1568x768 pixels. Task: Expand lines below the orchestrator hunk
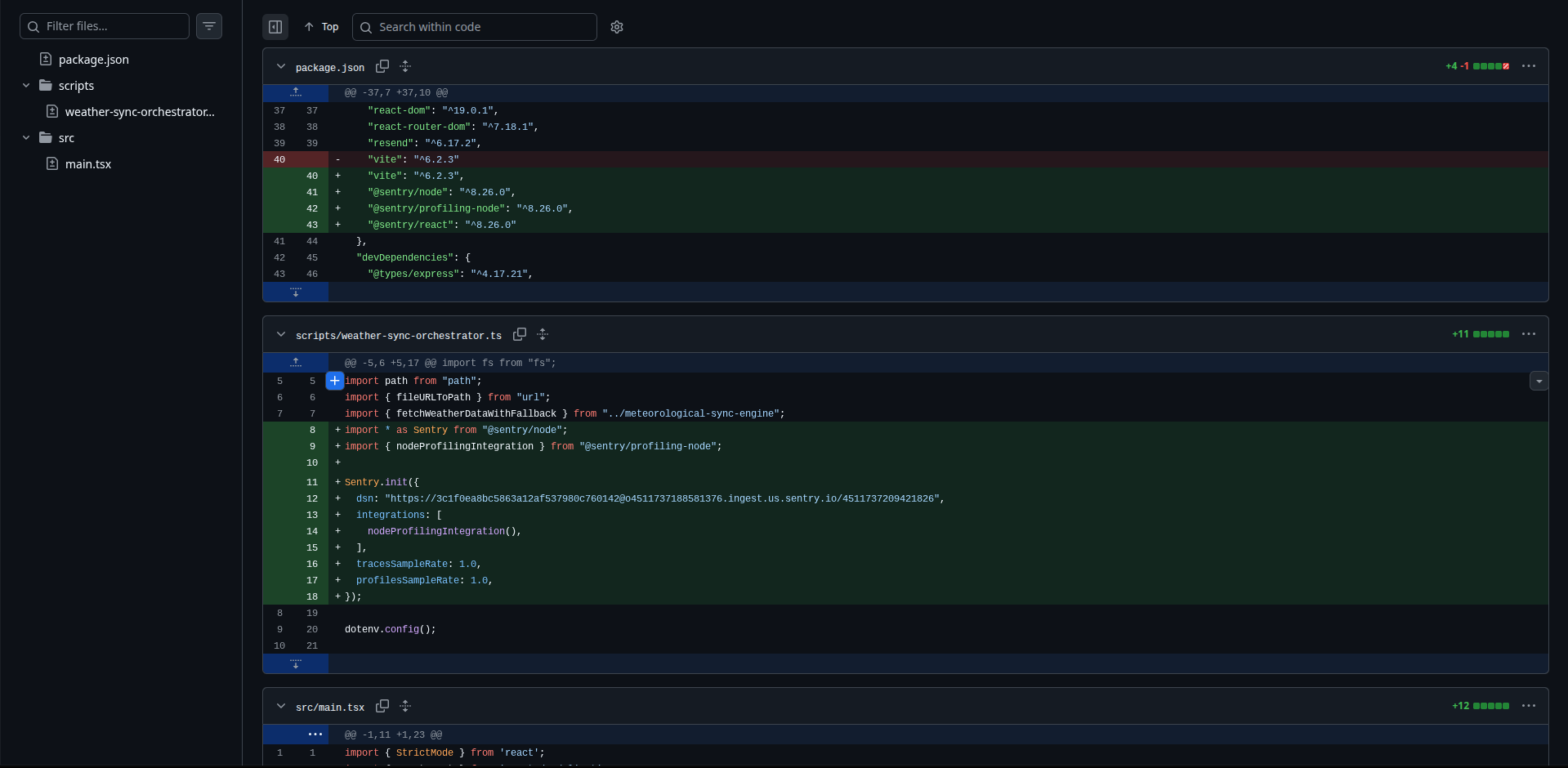(296, 663)
